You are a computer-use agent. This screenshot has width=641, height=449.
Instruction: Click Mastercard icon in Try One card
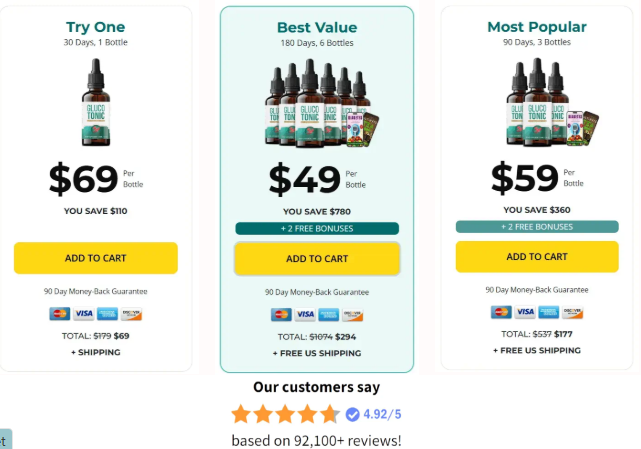(58, 313)
